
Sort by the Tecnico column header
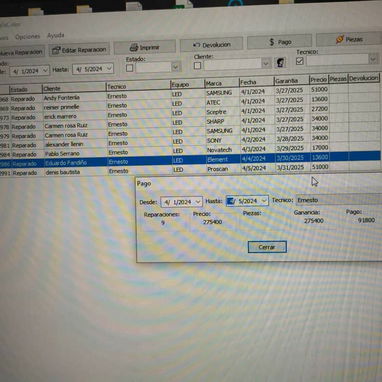click(x=138, y=86)
